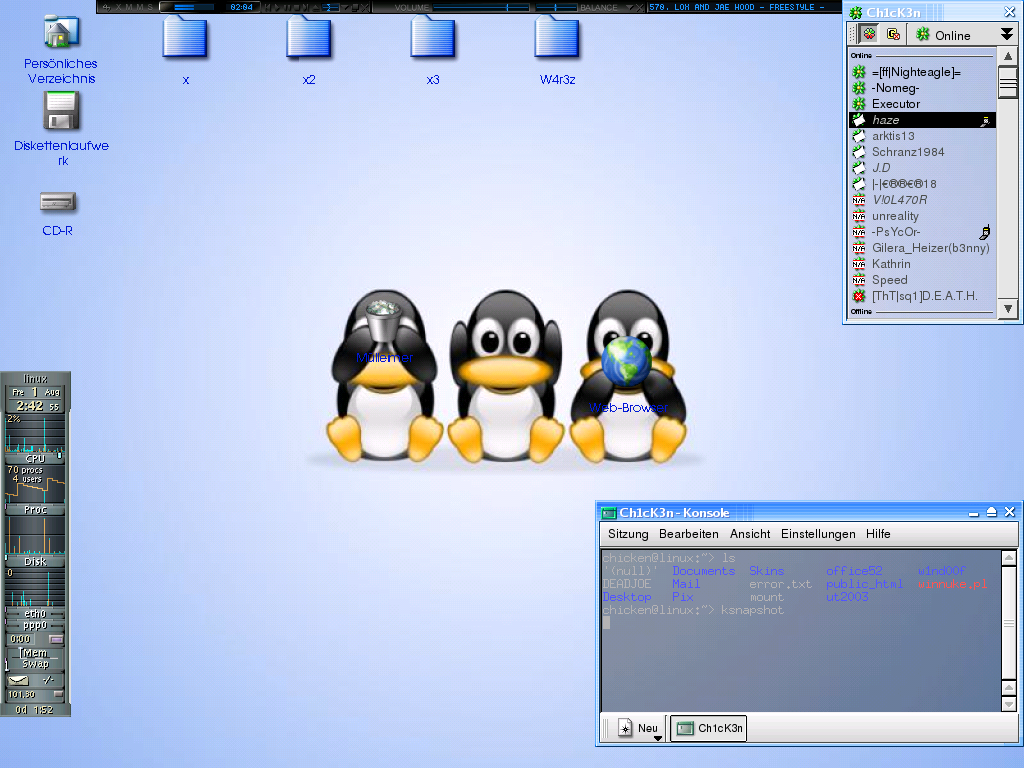Click the XMMS volume slider

pyautogui.click(x=481, y=7)
